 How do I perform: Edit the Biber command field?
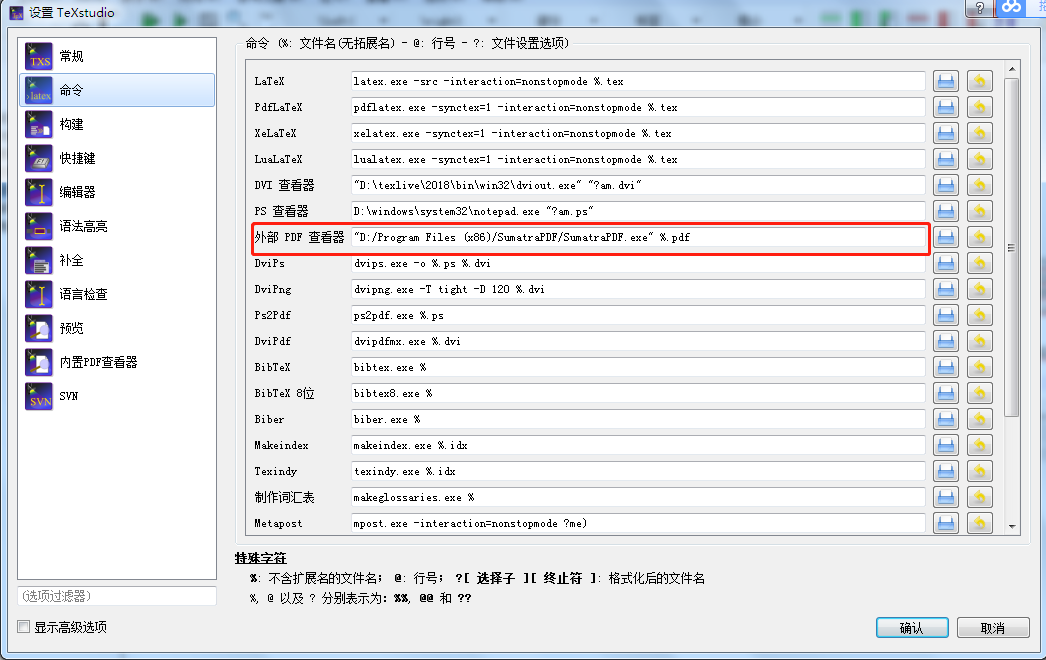(x=638, y=420)
